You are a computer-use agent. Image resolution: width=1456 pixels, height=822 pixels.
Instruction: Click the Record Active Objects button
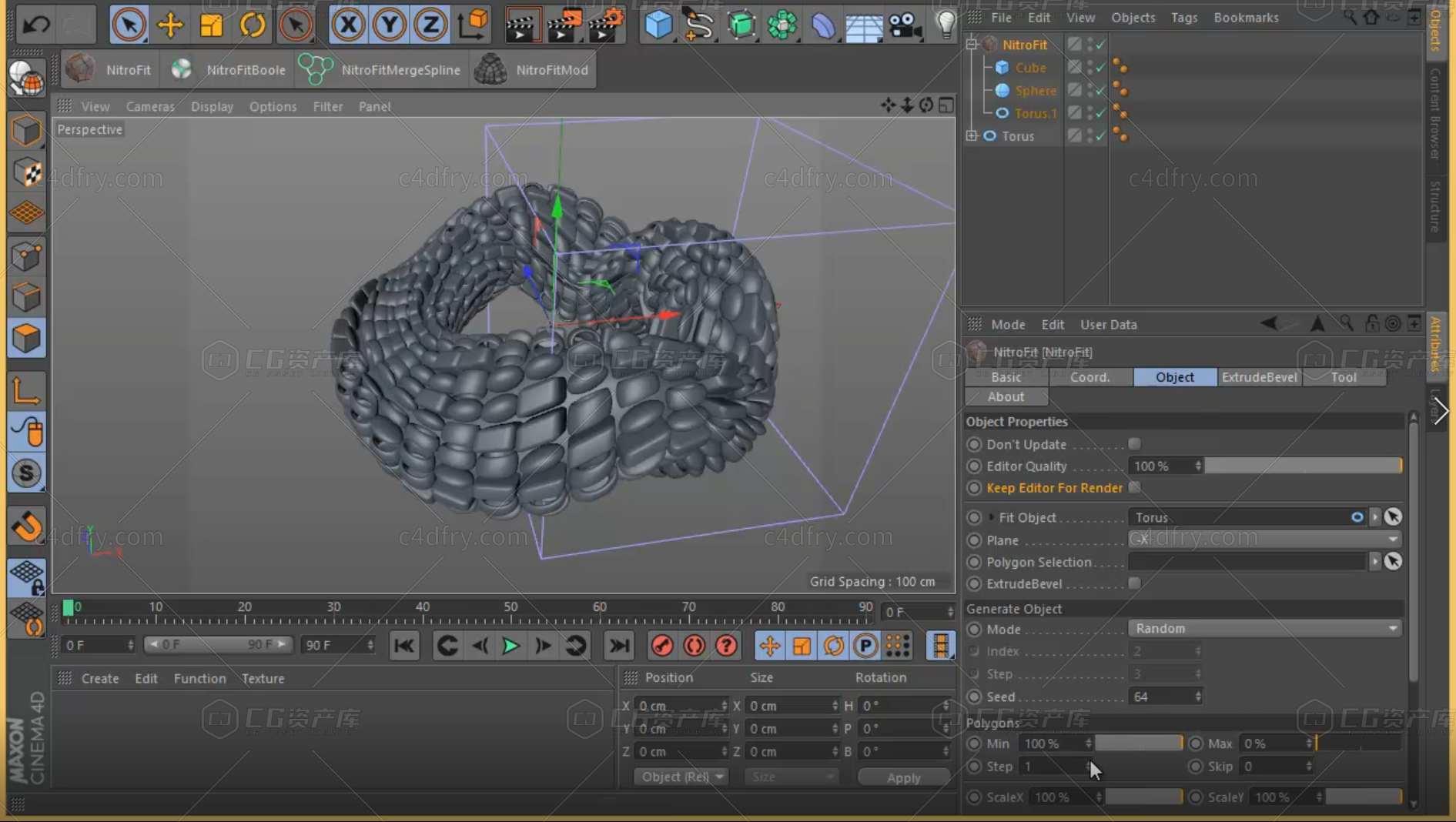tap(661, 646)
